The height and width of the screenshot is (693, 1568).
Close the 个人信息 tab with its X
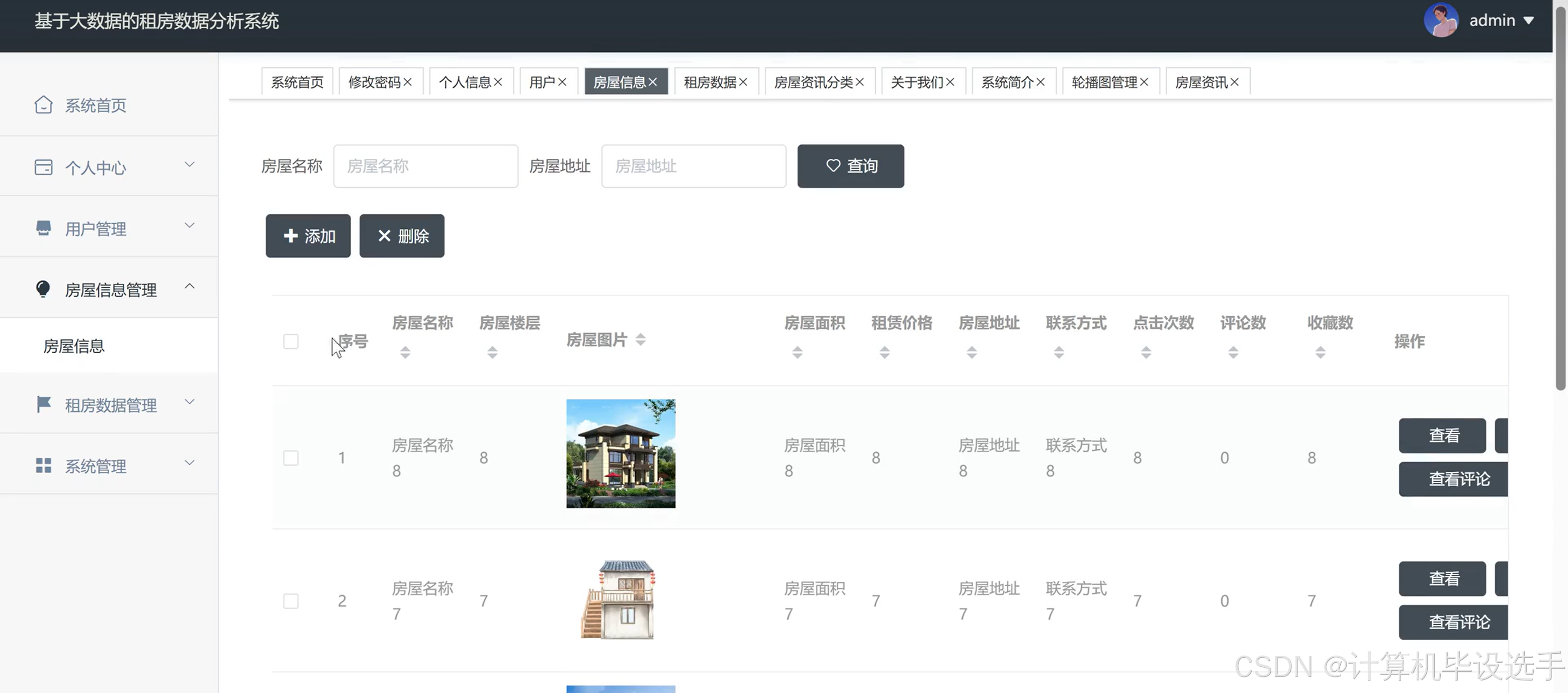tap(498, 81)
